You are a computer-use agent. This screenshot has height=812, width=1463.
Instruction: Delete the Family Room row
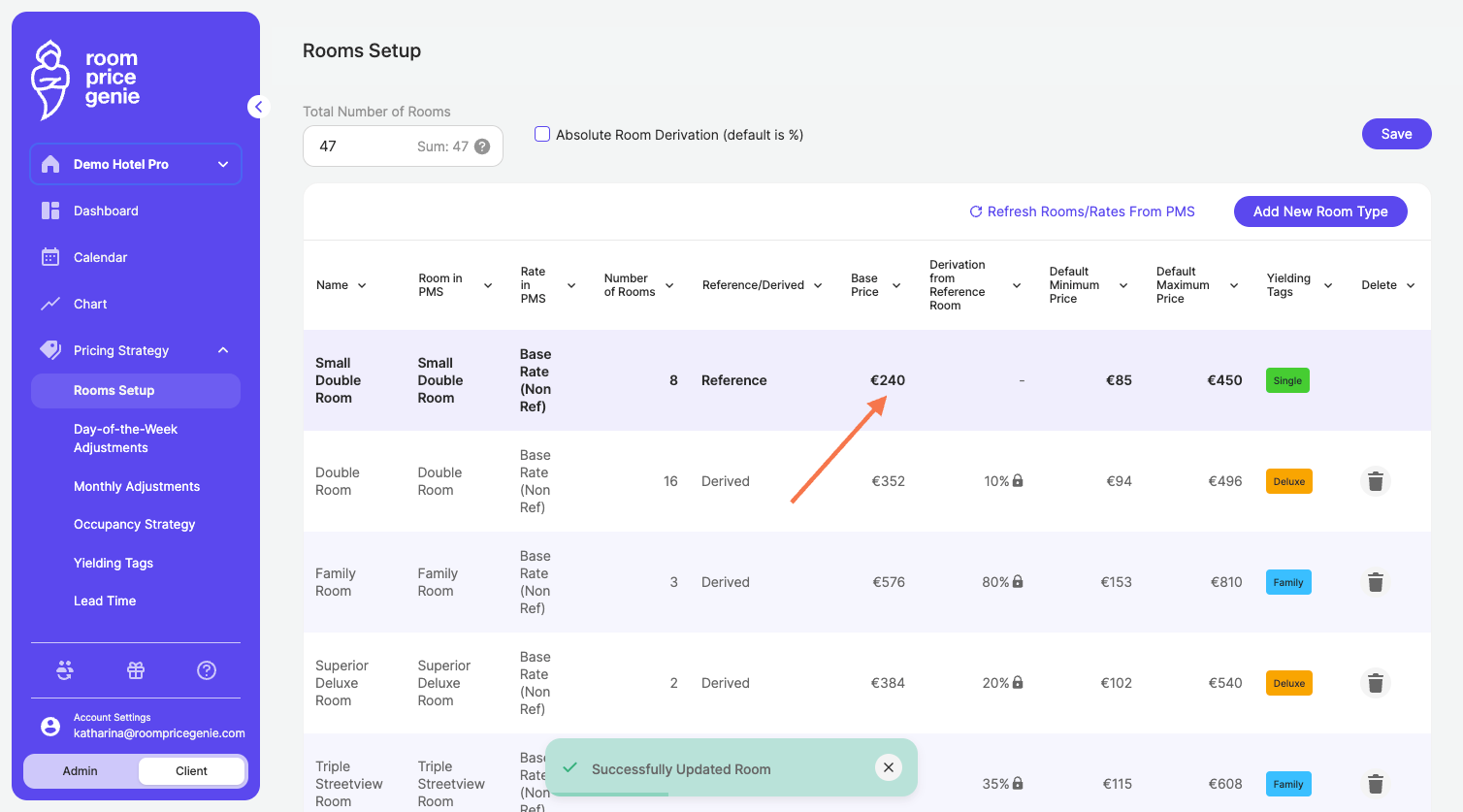click(1375, 582)
